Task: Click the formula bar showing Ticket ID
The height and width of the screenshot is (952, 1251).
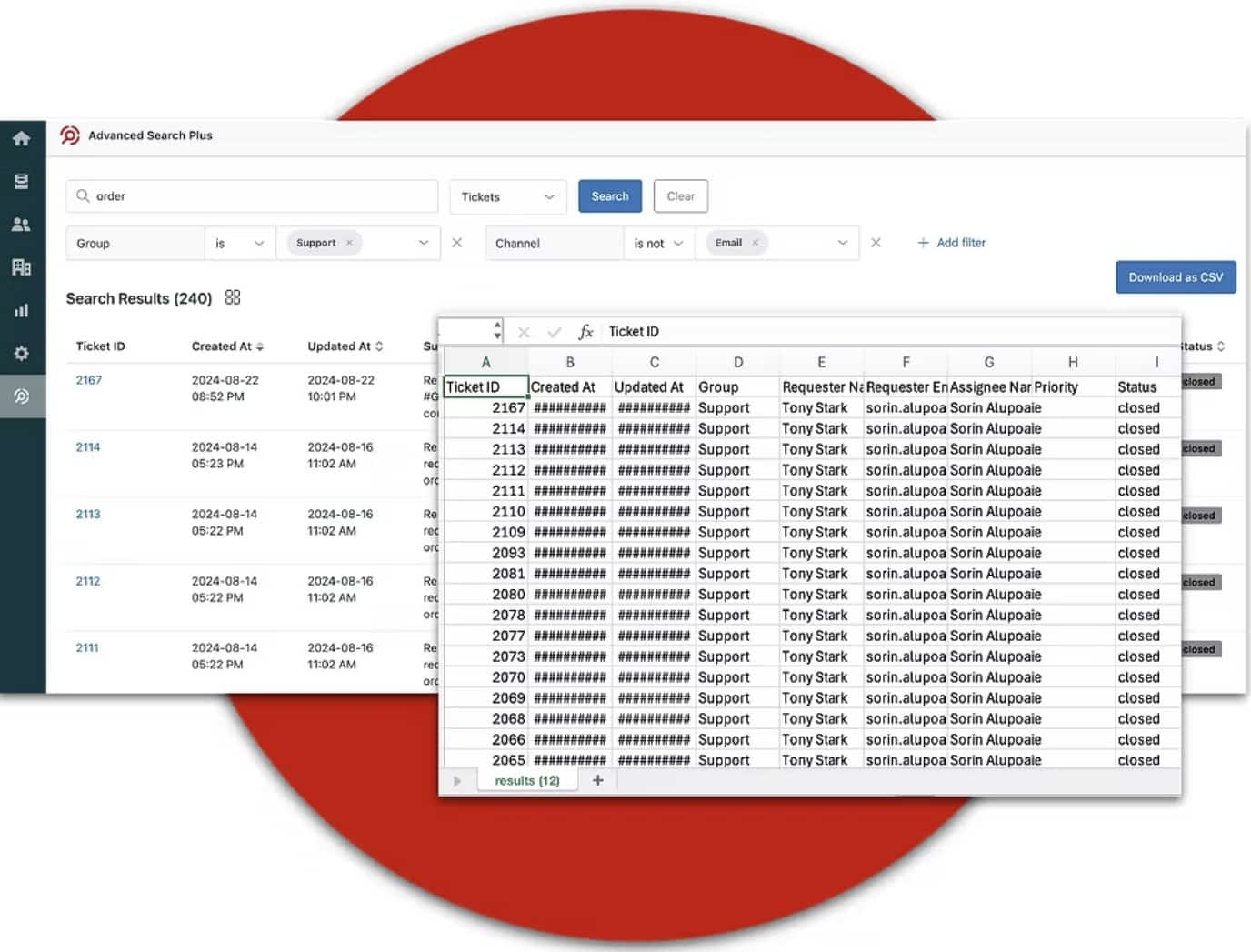Action: (x=891, y=332)
